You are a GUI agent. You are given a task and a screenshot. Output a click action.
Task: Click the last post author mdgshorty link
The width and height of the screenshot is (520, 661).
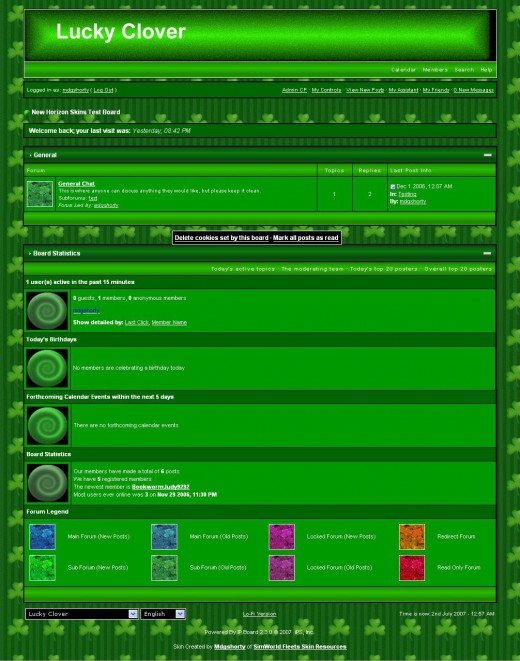413,202
